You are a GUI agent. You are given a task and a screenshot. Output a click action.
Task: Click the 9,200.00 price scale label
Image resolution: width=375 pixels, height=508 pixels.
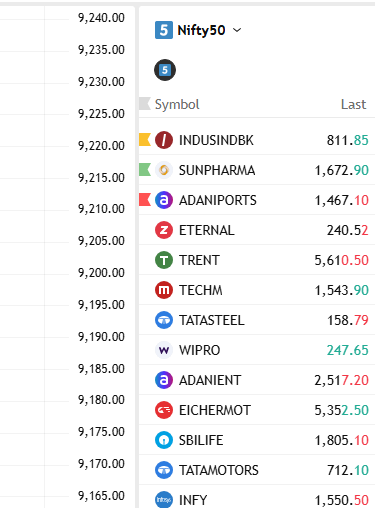click(x=101, y=273)
